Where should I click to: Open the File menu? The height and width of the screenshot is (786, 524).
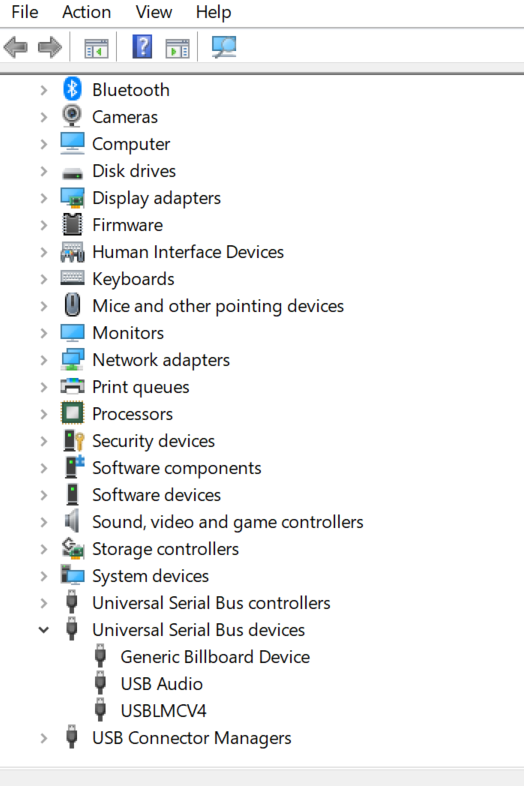25,12
